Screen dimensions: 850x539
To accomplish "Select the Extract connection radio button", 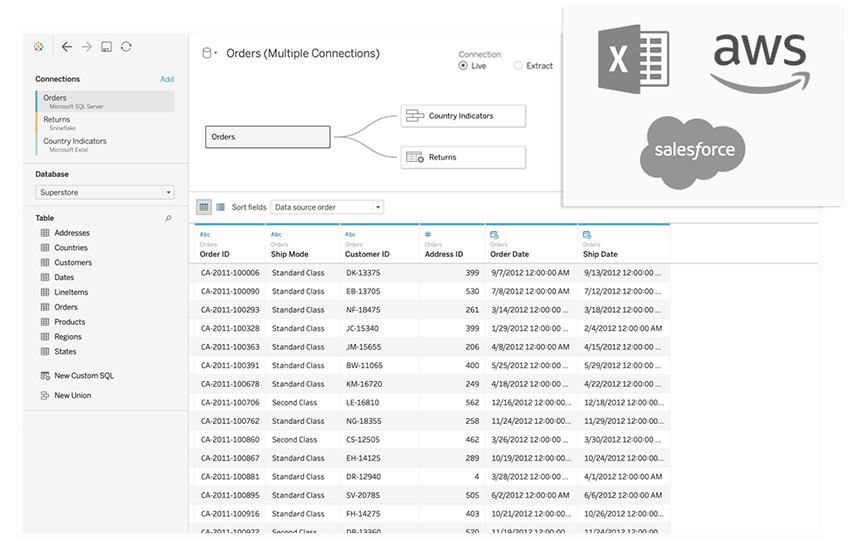I will 517,66.
